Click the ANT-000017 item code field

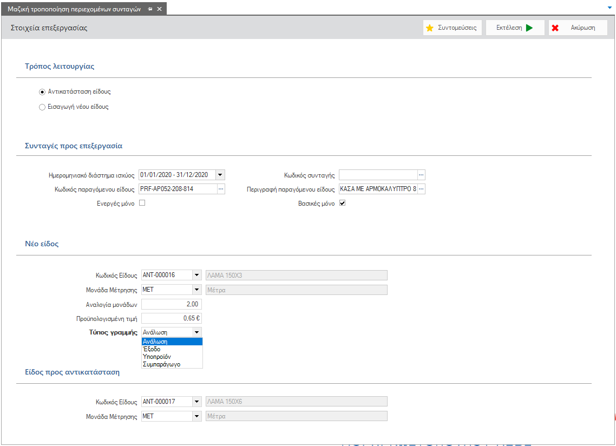click(x=167, y=402)
